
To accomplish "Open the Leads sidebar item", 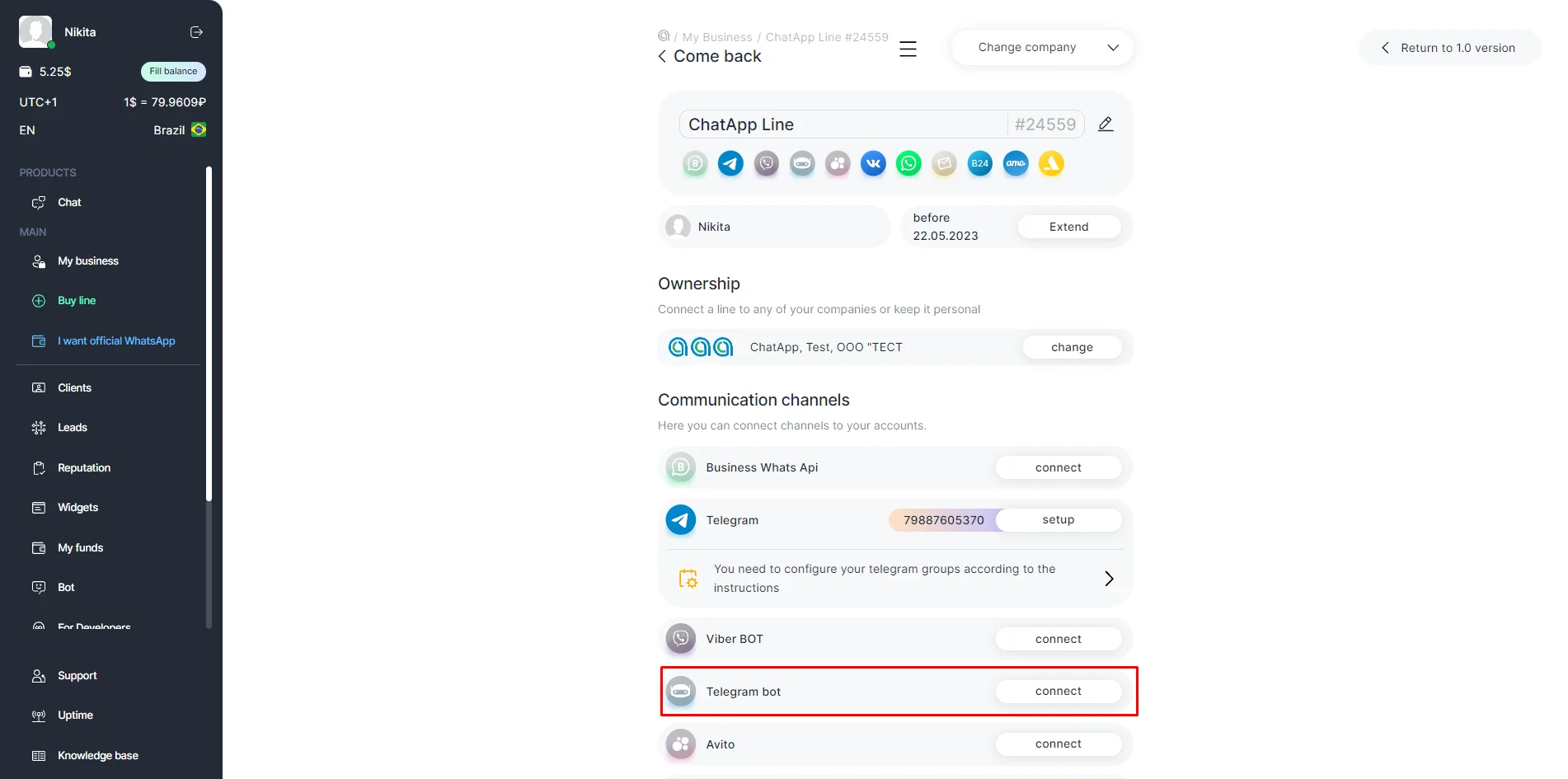I will [x=73, y=427].
